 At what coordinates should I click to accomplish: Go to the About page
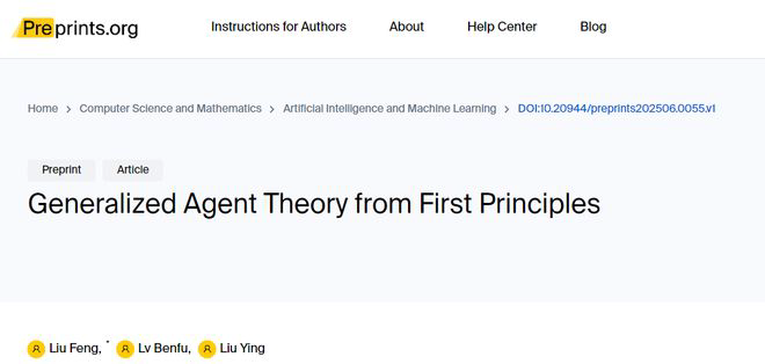point(406,26)
